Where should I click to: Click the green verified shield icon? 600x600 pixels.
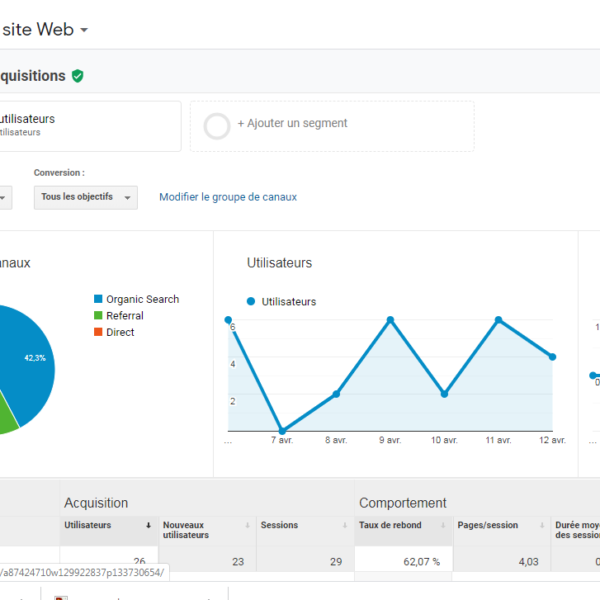click(x=77, y=76)
